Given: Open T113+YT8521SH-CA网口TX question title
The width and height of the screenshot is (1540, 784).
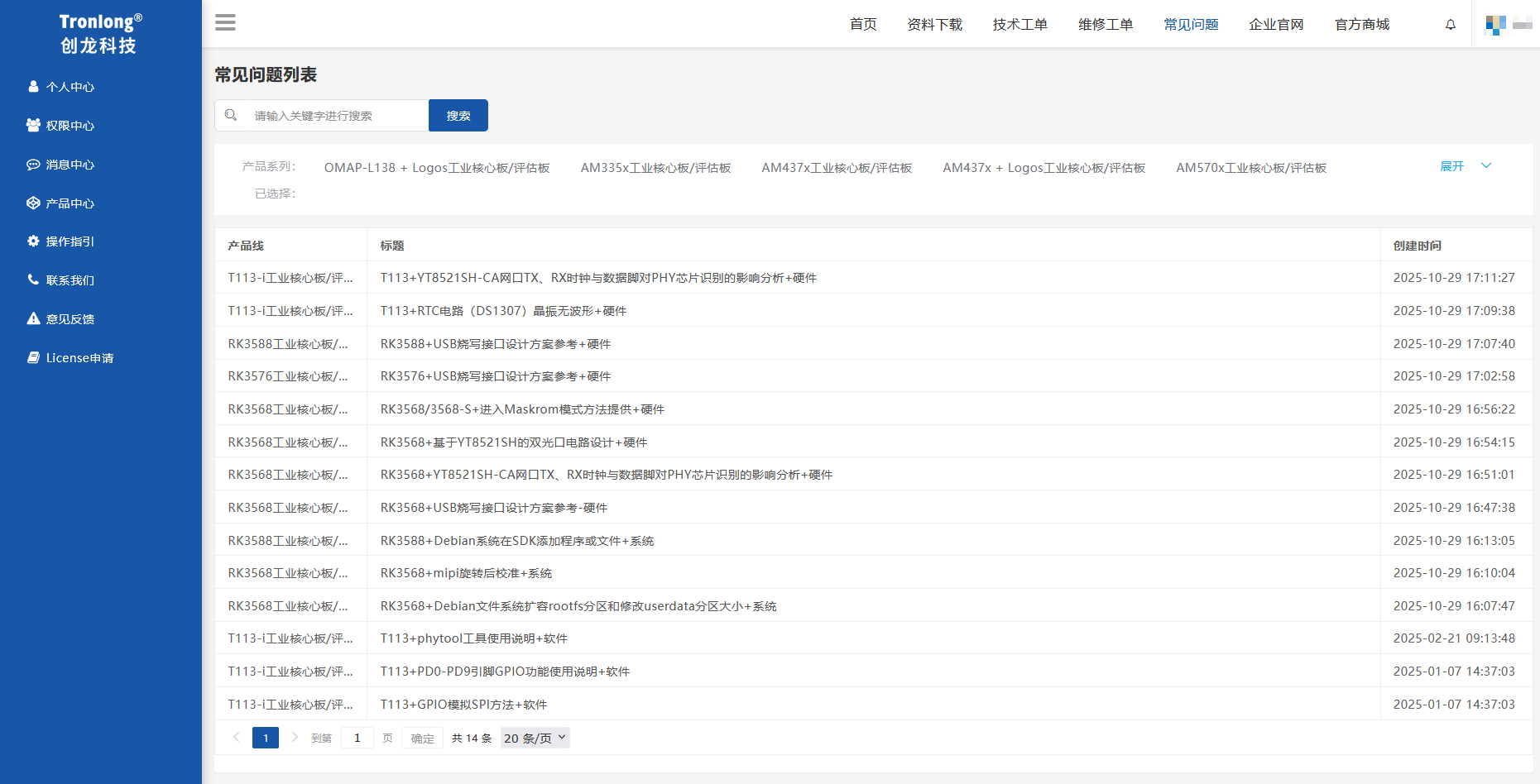Looking at the screenshot, I should [x=598, y=278].
